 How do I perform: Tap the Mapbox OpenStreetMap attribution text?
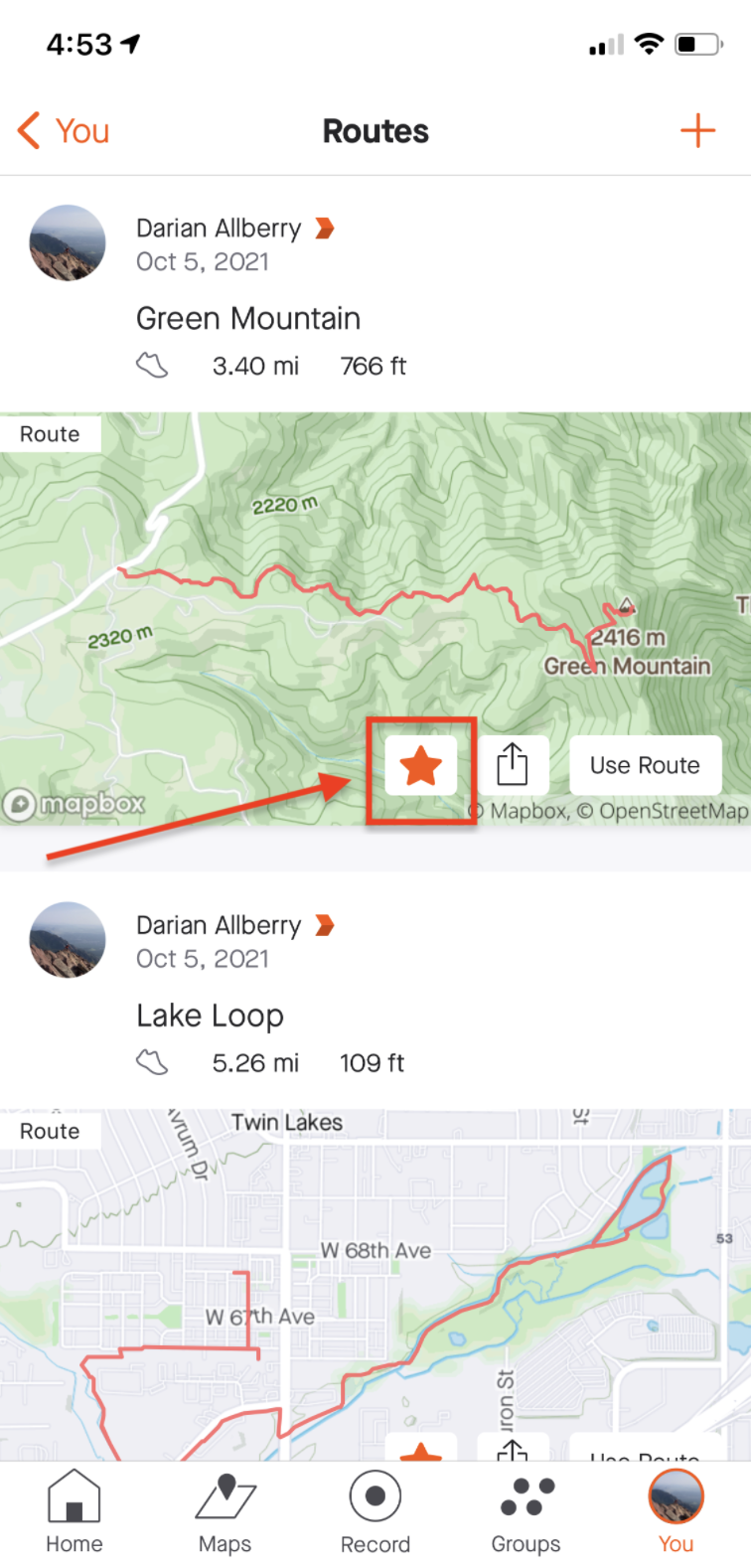(608, 811)
